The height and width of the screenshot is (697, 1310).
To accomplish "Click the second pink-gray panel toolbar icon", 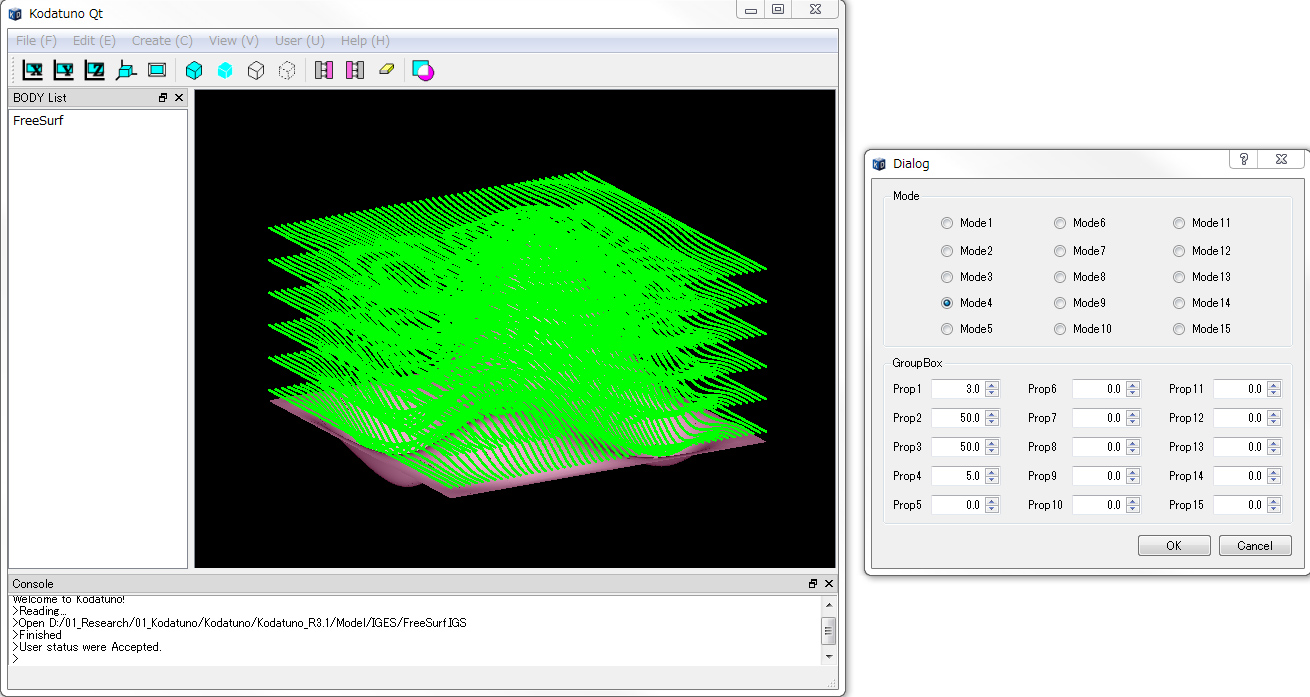I will click(x=355, y=70).
